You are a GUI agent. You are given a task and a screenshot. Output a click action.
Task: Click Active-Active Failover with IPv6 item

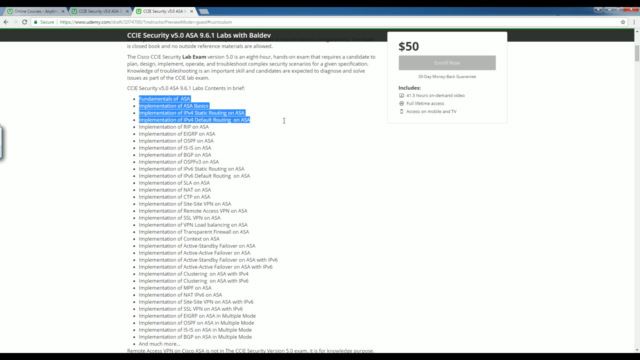click(x=206, y=267)
